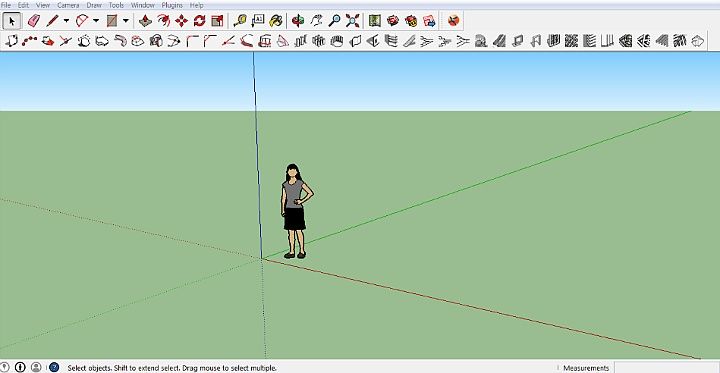
Task: Choose the Offset tool
Action: click(163, 21)
